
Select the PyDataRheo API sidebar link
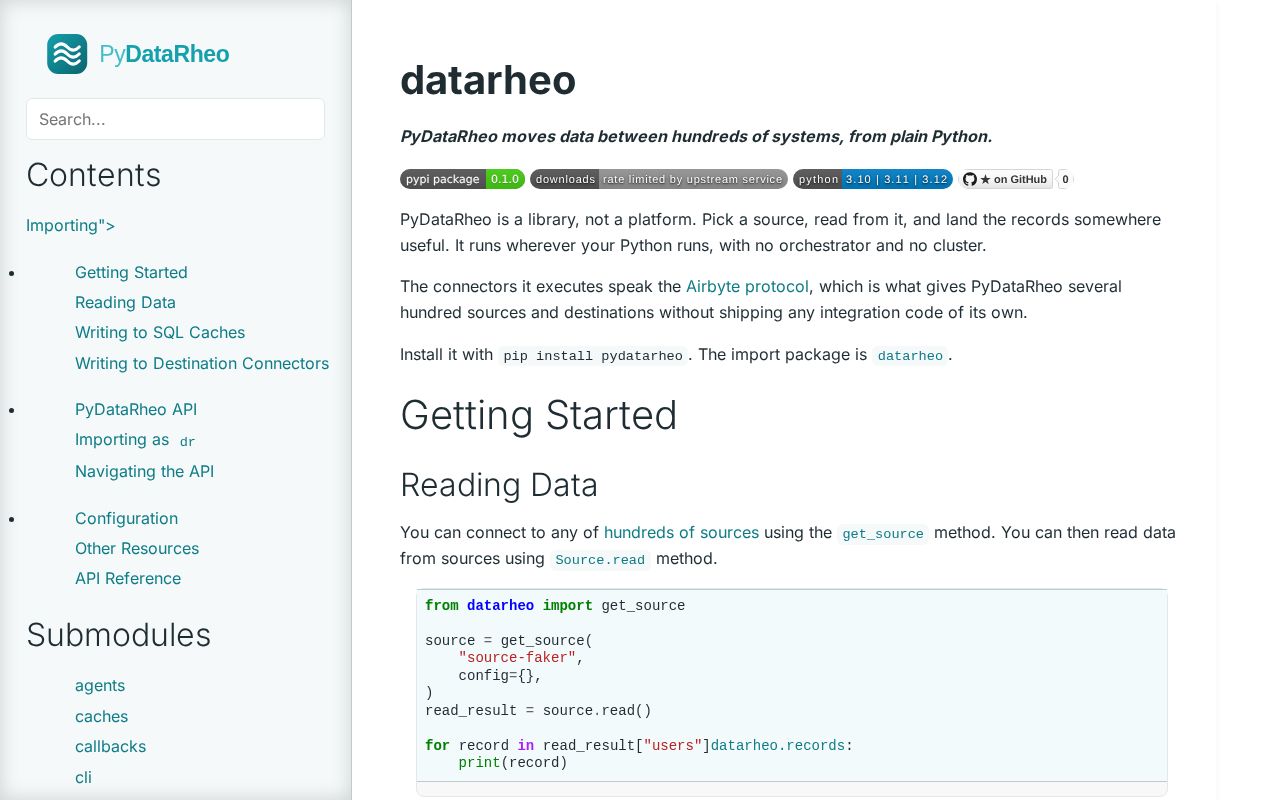click(136, 409)
